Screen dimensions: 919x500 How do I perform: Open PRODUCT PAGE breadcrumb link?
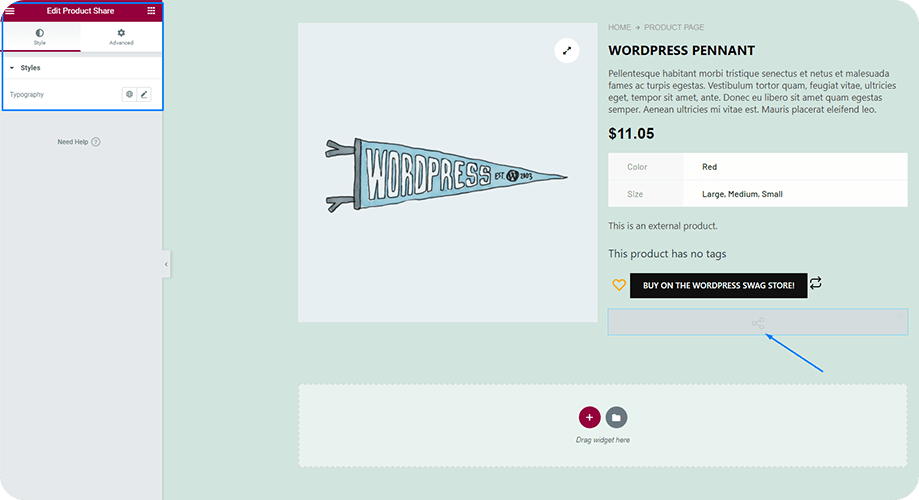(x=674, y=28)
